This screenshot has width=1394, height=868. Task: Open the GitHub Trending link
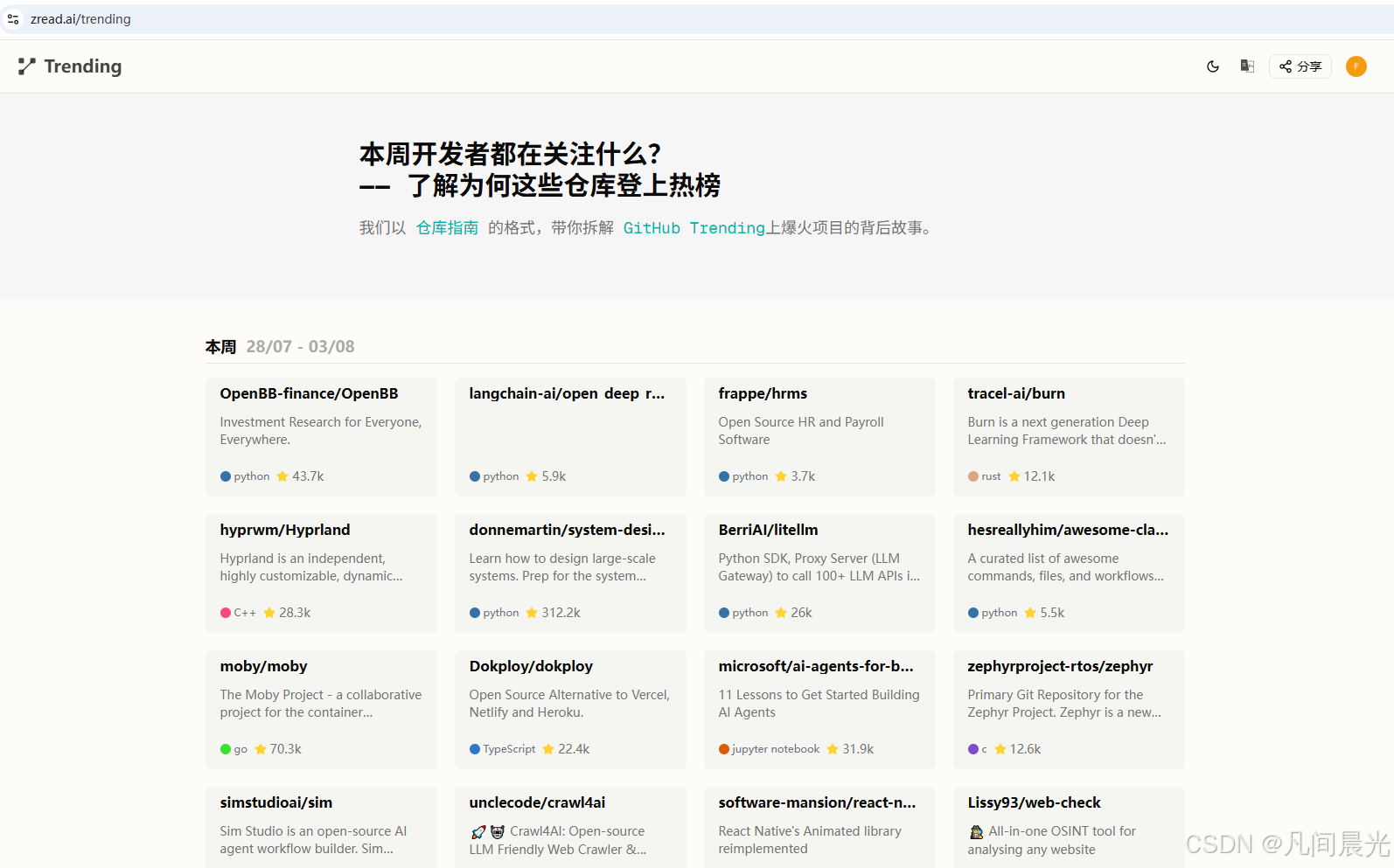694,228
